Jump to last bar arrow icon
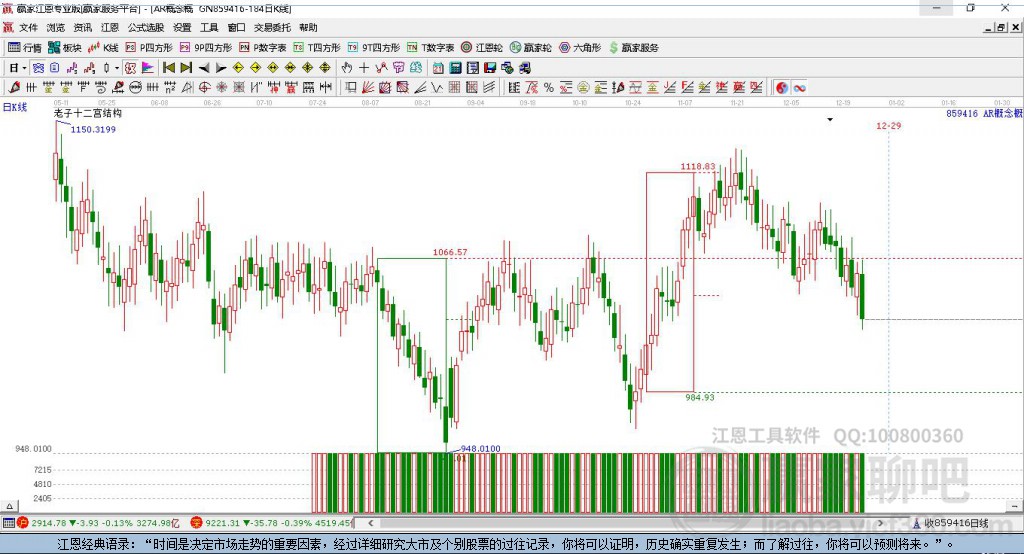This screenshot has height=554, width=1024. [186, 67]
